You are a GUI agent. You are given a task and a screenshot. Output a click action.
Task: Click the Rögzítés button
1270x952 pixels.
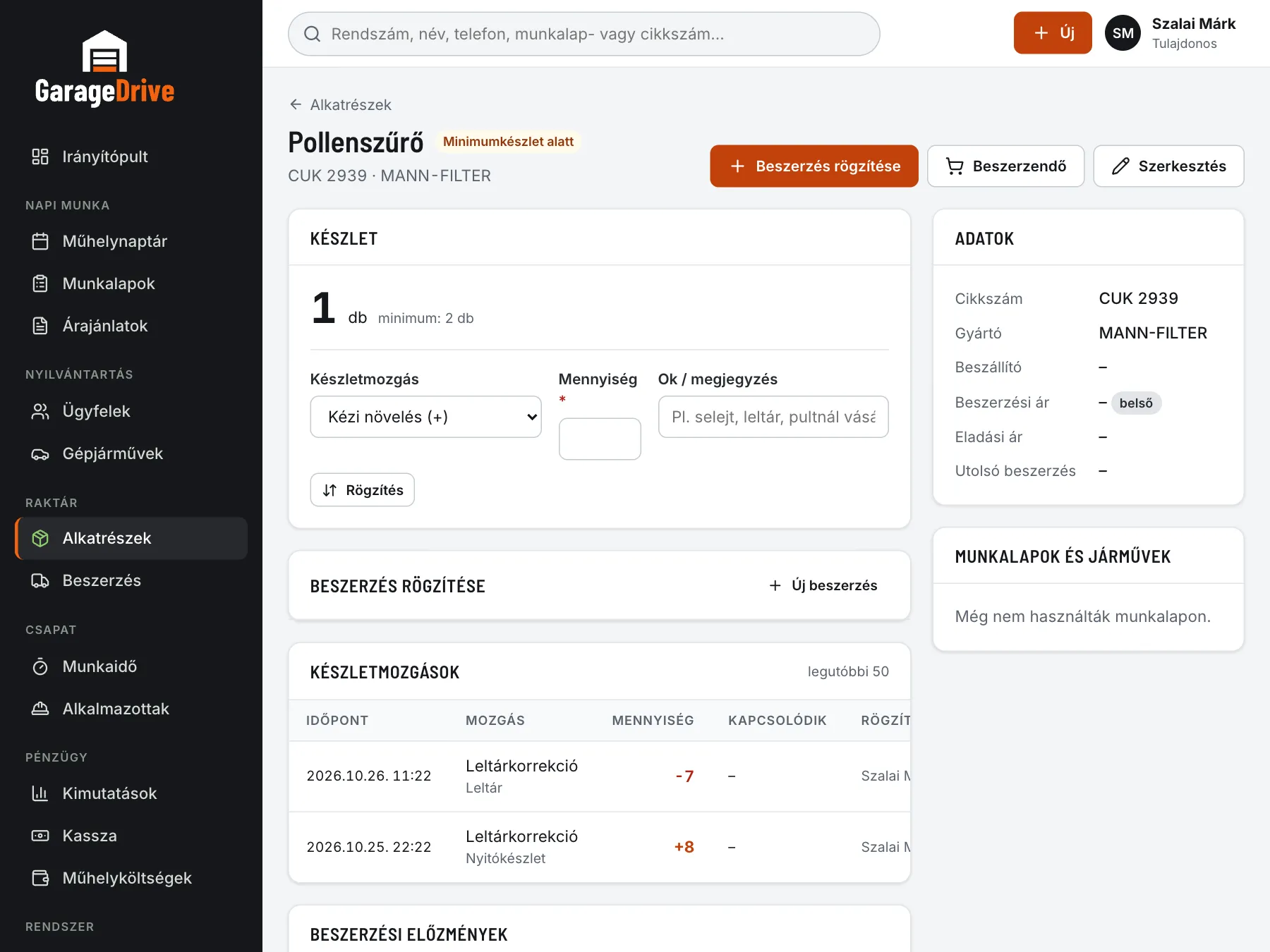(x=362, y=490)
